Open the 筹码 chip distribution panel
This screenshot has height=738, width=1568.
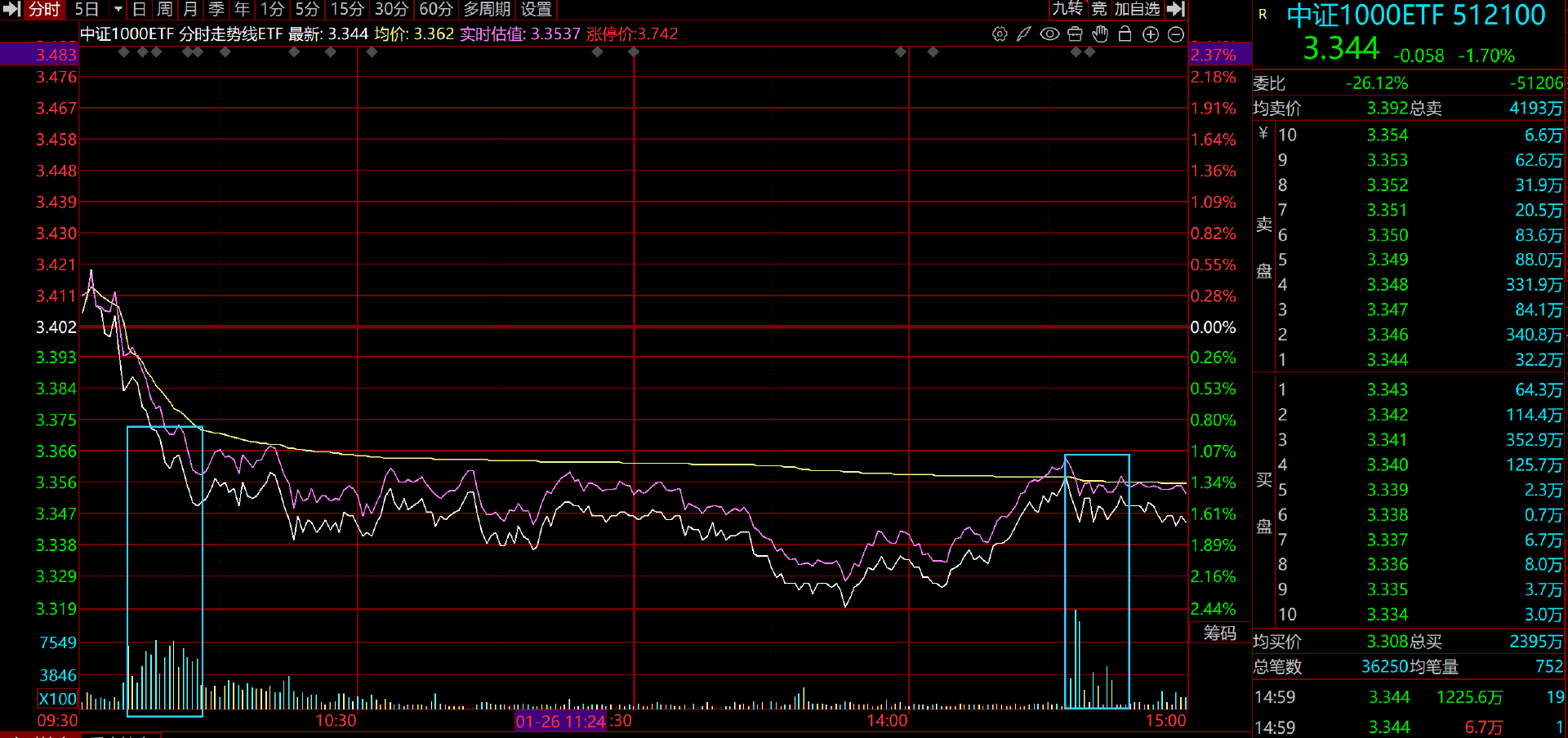coord(1219,633)
